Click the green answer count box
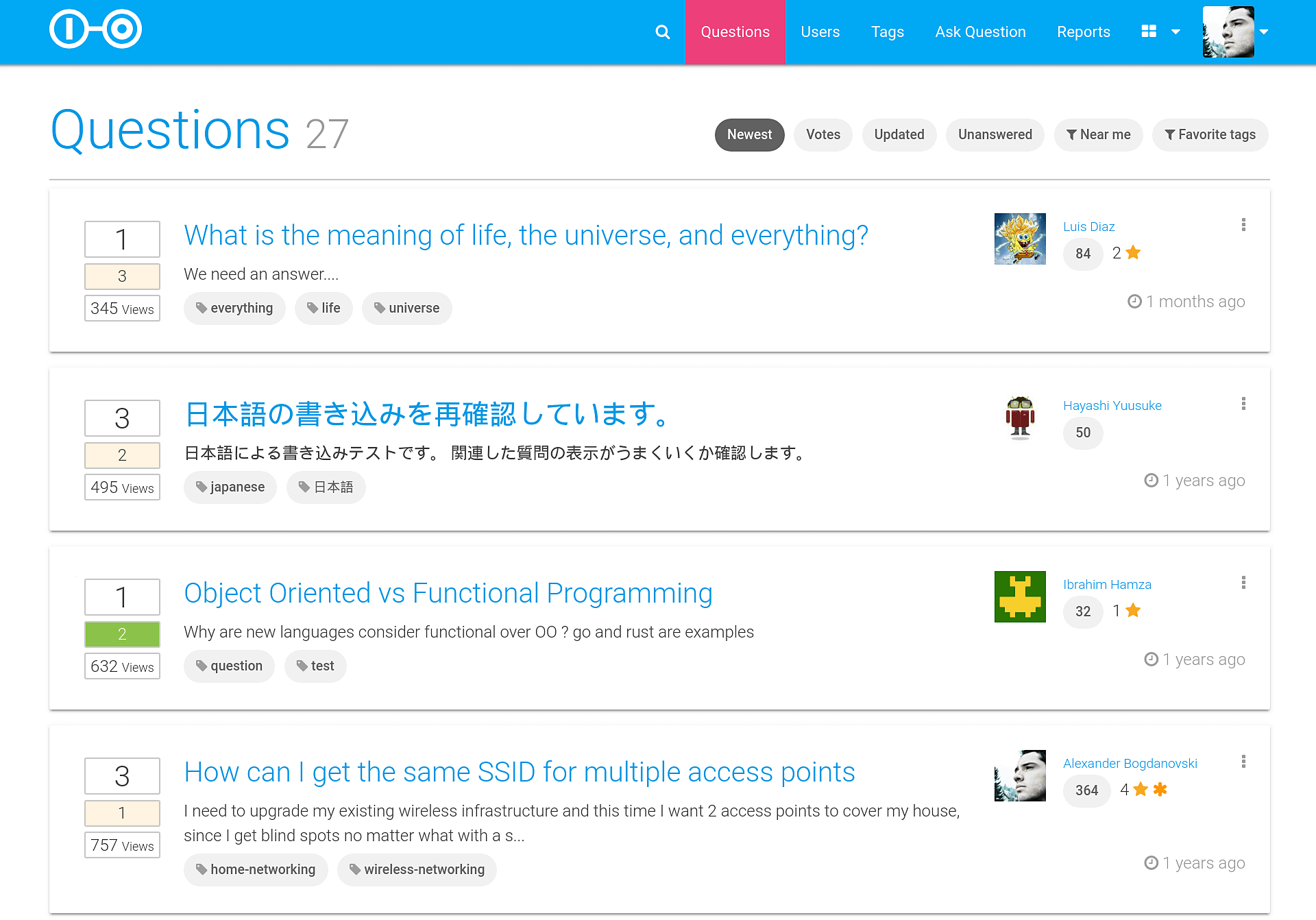 coord(122,634)
